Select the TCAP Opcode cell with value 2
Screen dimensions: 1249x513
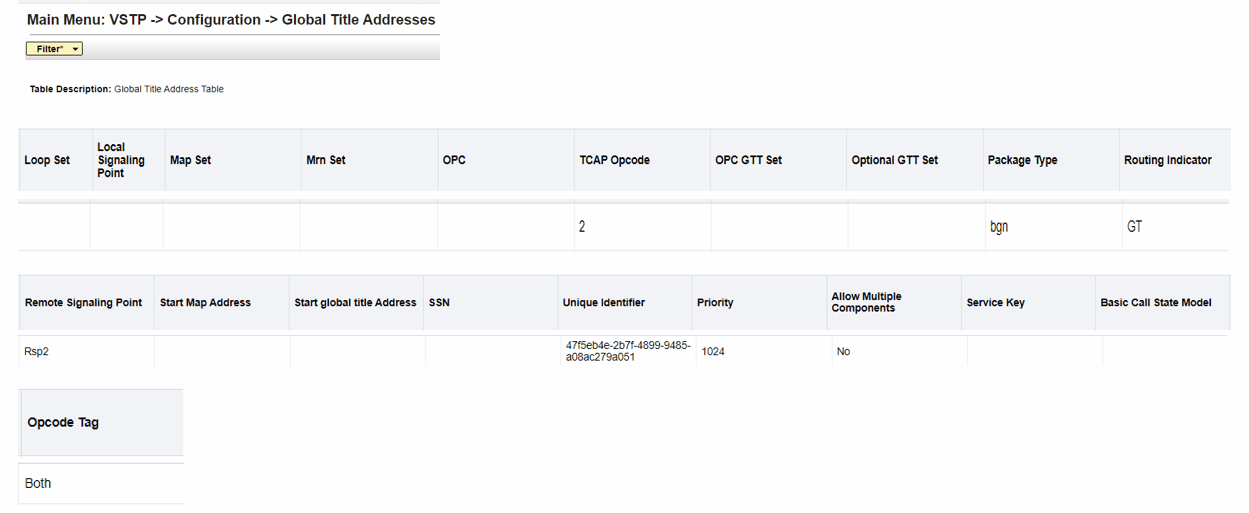tap(642, 227)
